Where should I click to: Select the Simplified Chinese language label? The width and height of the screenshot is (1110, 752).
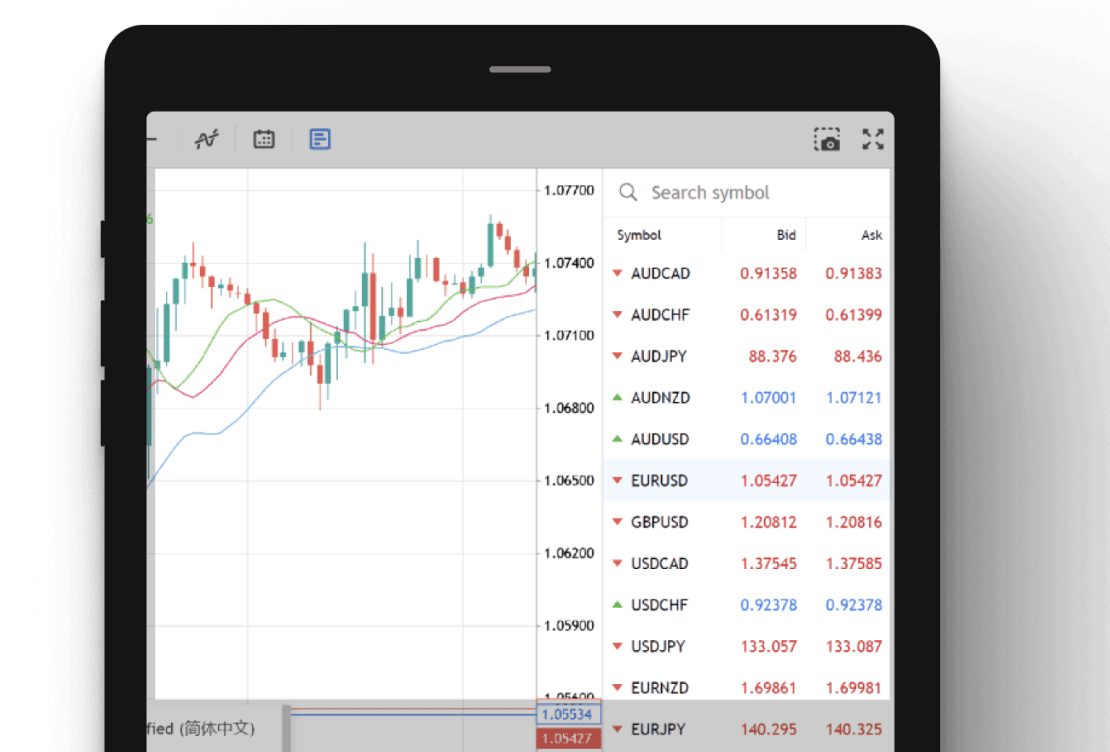201,728
